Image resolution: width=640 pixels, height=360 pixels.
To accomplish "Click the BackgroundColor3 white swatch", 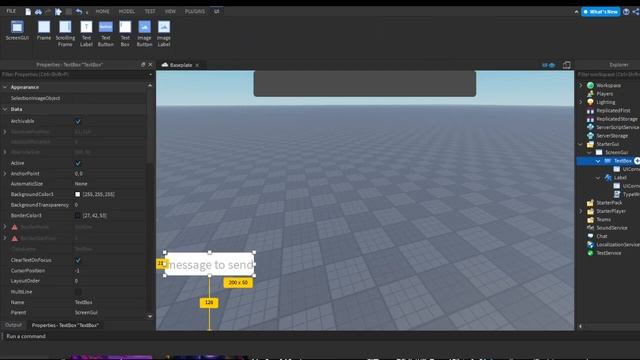I will click(x=78, y=195).
